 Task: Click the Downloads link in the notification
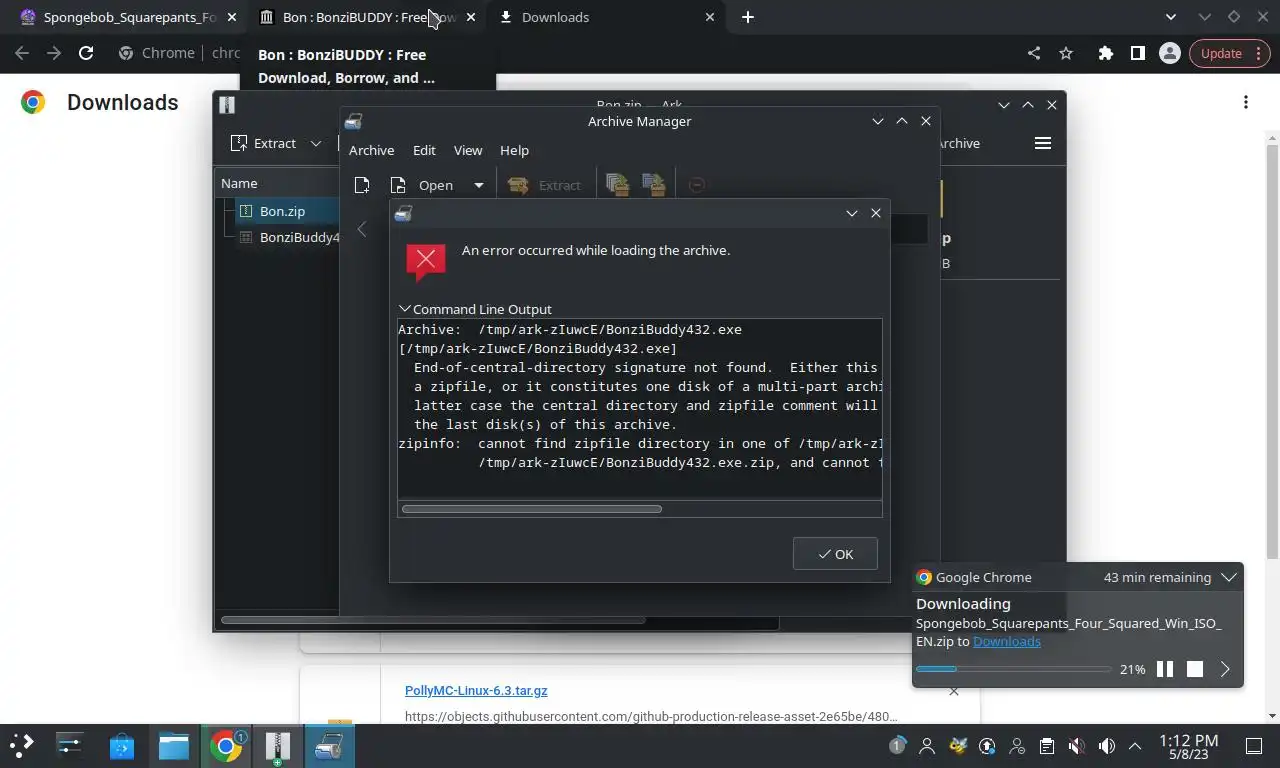coord(1006,641)
